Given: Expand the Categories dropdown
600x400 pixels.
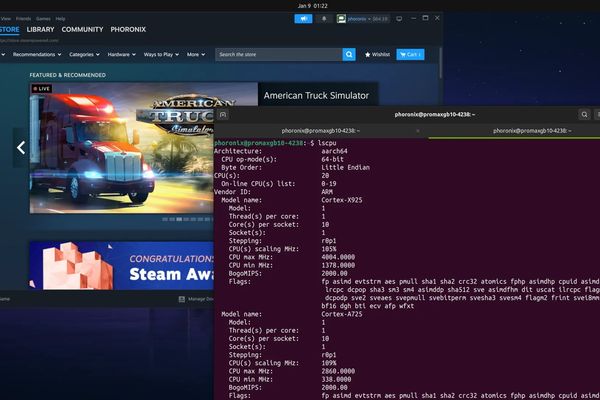Looking at the screenshot, I should click(x=84, y=54).
